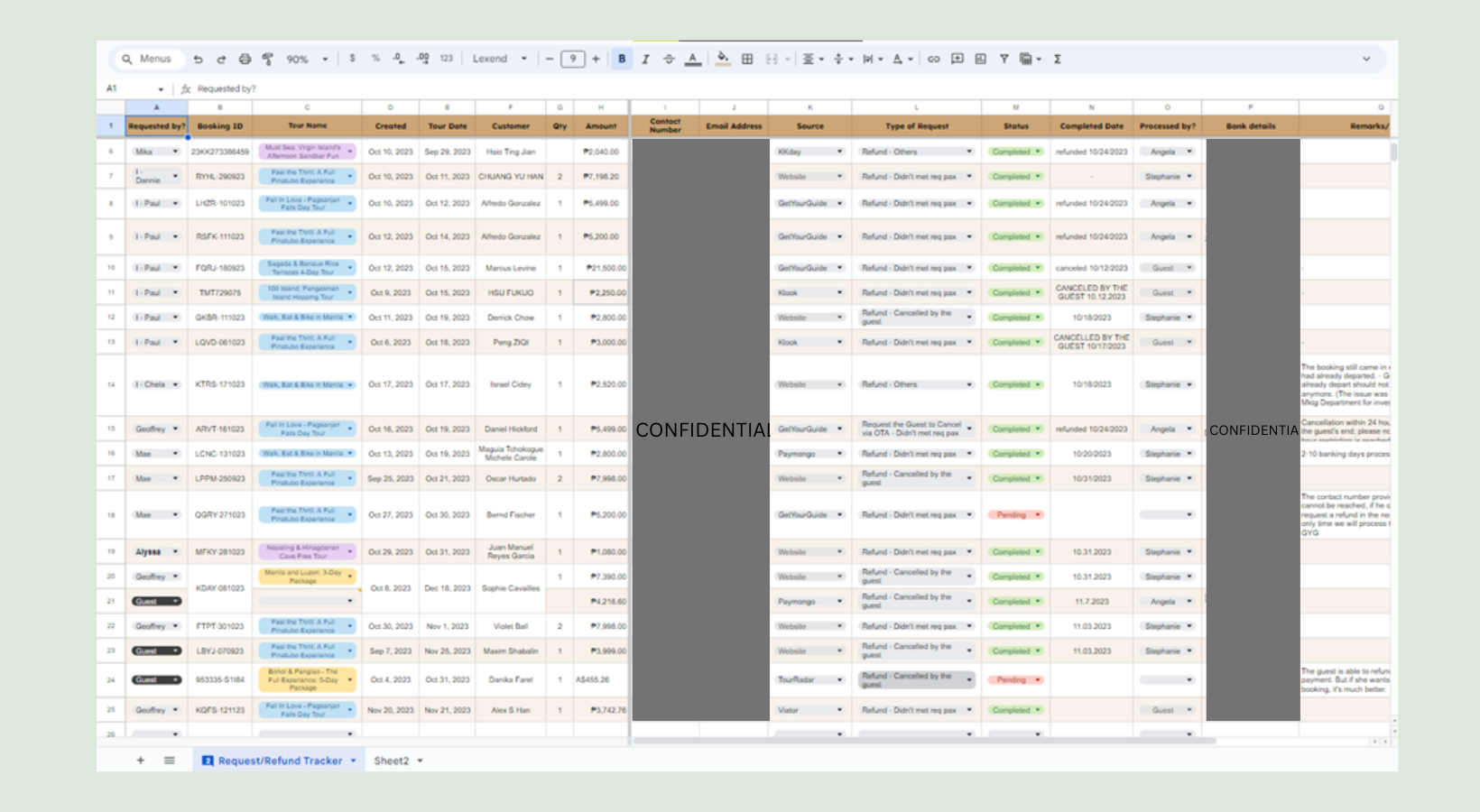This screenshot has width=1480, height=812.
Task: Select the Tour Name header cell
Action: click(x=308, y=126)
